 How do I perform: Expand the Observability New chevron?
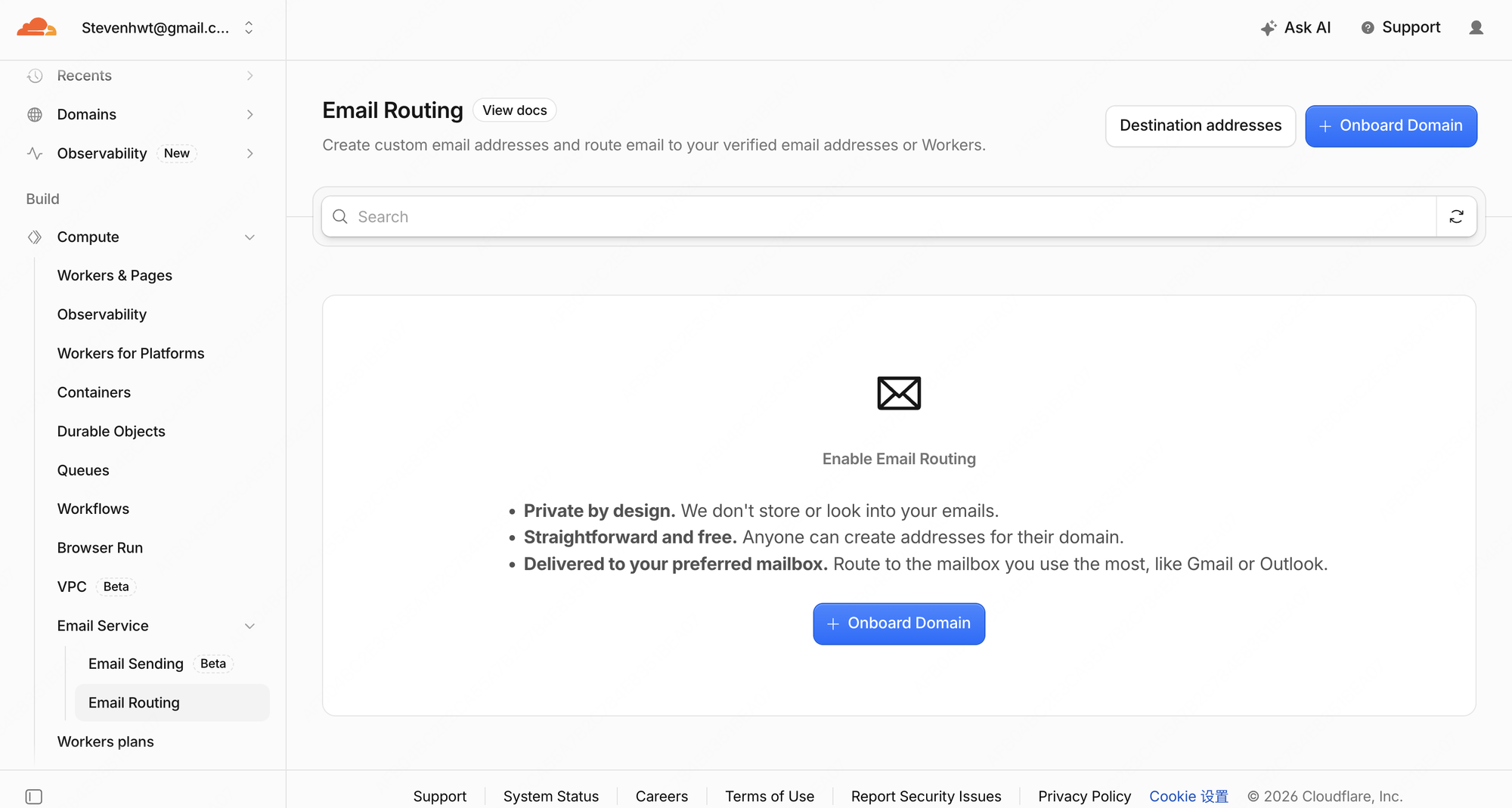click(x=249, y=153)
